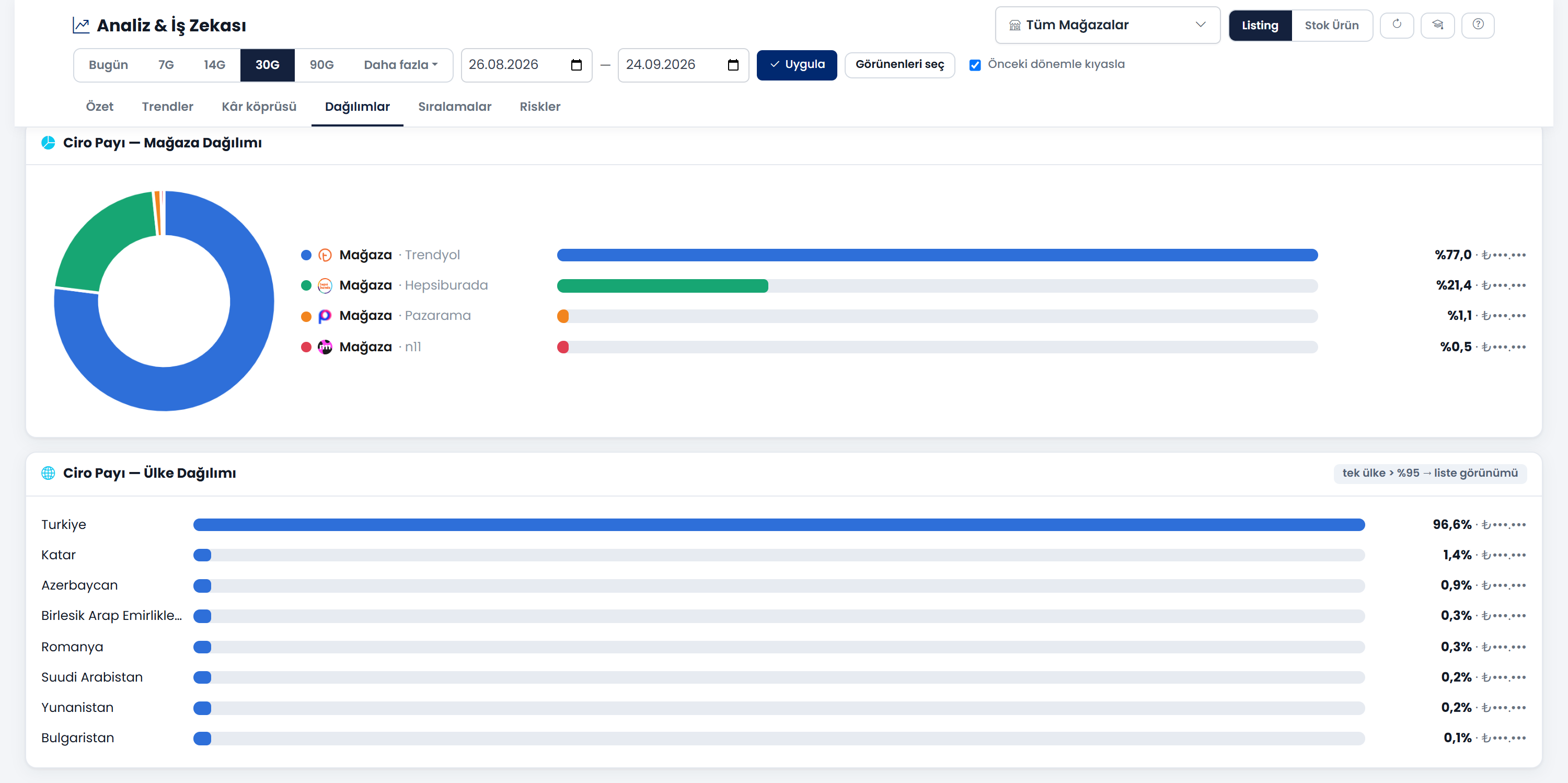Open the graduation cap tutorial icon
The height and width of the screenshot is (783, 1568).
coord(1437,25)
